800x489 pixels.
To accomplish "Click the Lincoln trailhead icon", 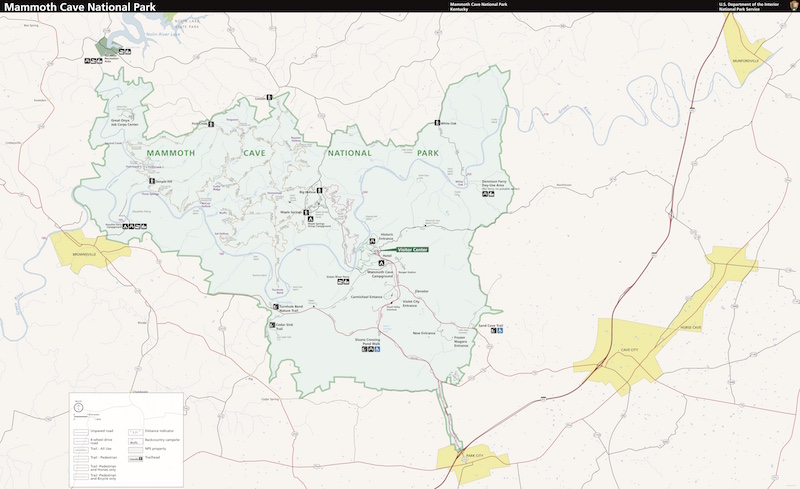I will pyautogui.click(x=269, y=97).
